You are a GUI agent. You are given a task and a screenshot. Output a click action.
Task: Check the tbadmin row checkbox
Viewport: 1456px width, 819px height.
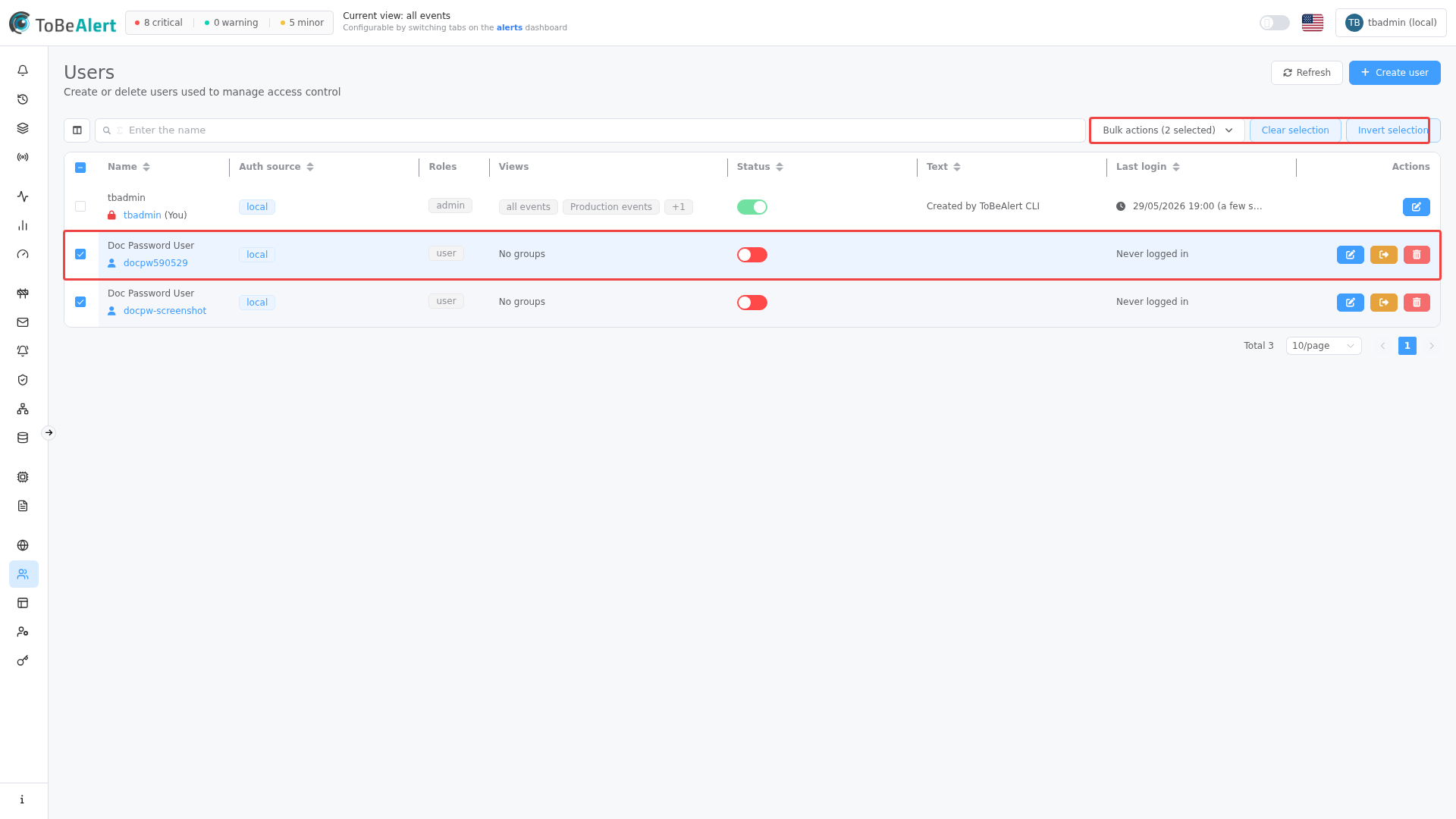click(80, 206)
